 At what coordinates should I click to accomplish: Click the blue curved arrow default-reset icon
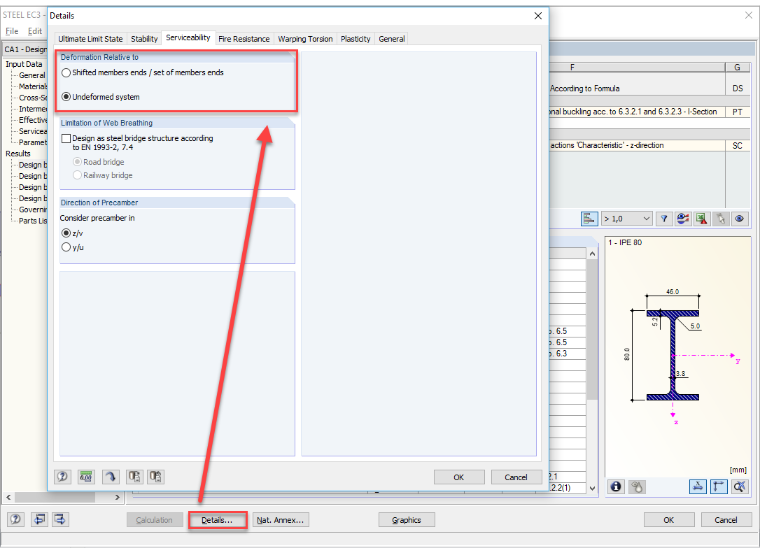coord(111,476)
